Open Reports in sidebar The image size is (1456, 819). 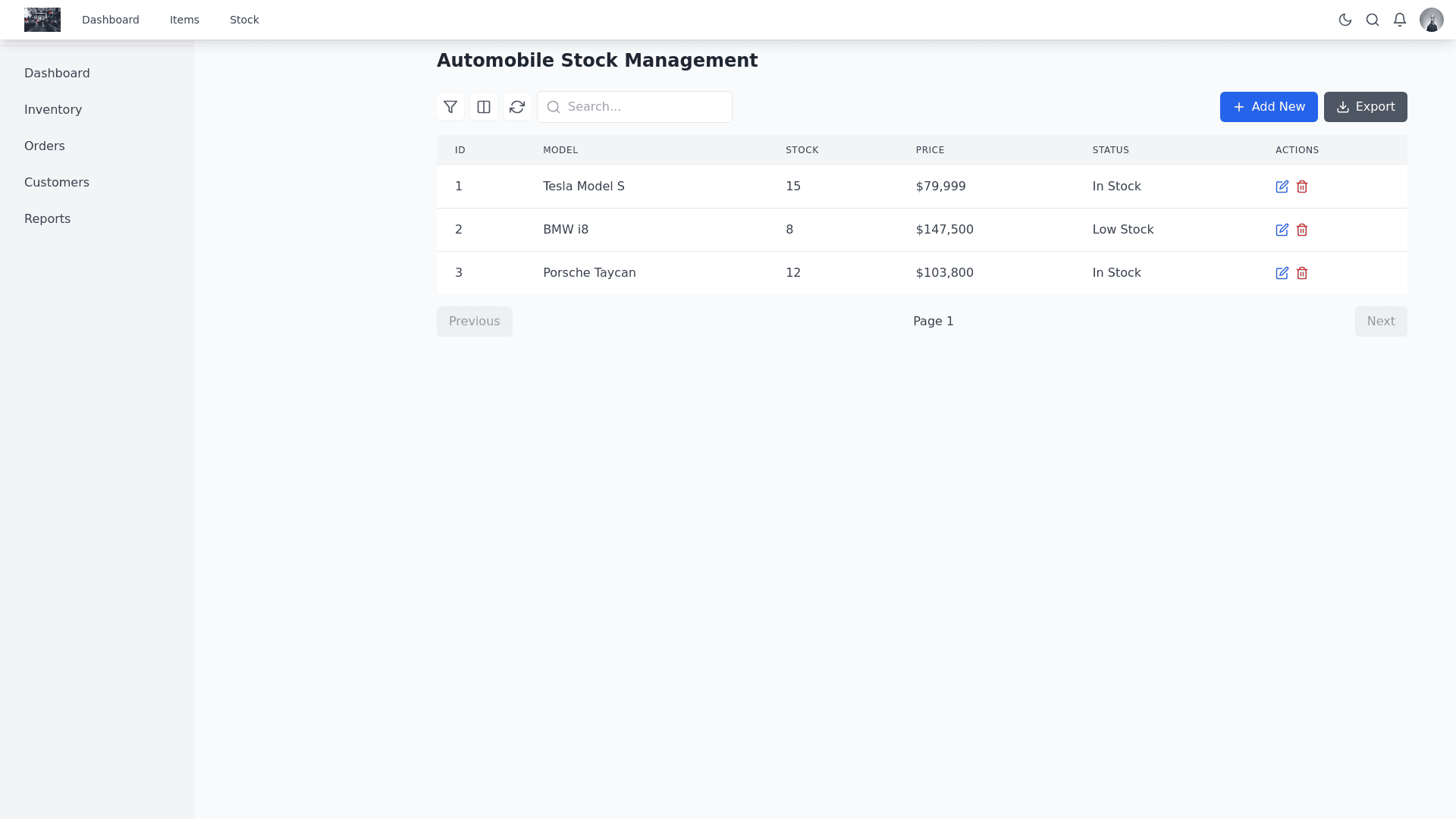pos(47,218)
